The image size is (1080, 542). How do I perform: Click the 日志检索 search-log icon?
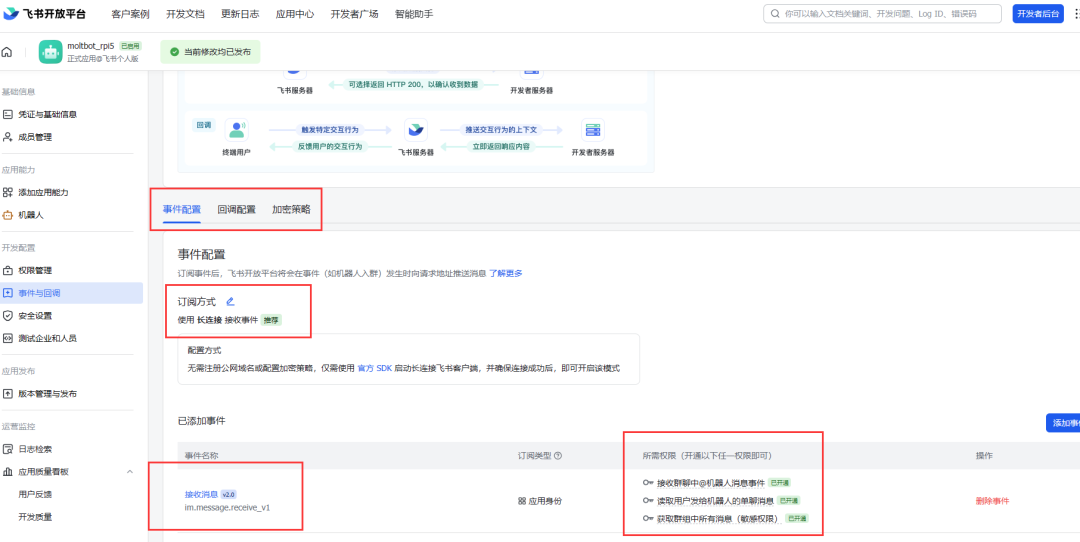[8, 449]
